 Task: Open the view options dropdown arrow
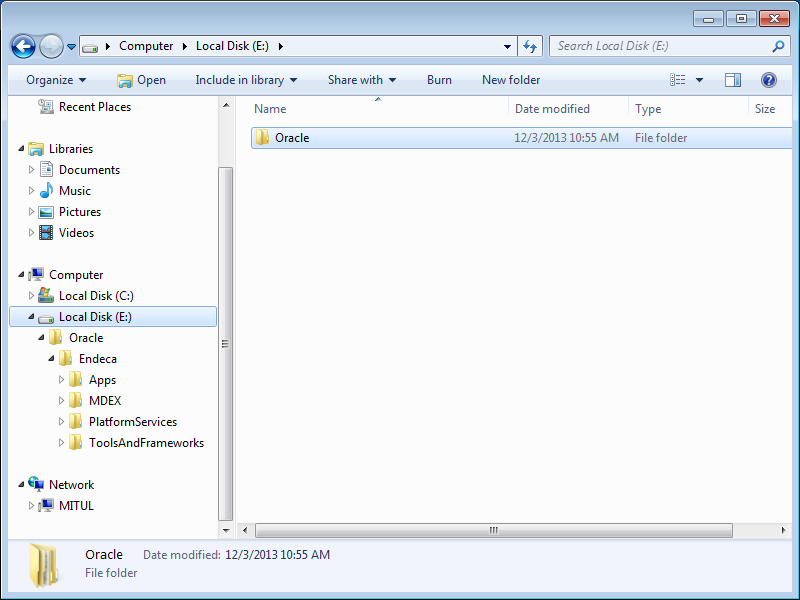click(699, 80)
